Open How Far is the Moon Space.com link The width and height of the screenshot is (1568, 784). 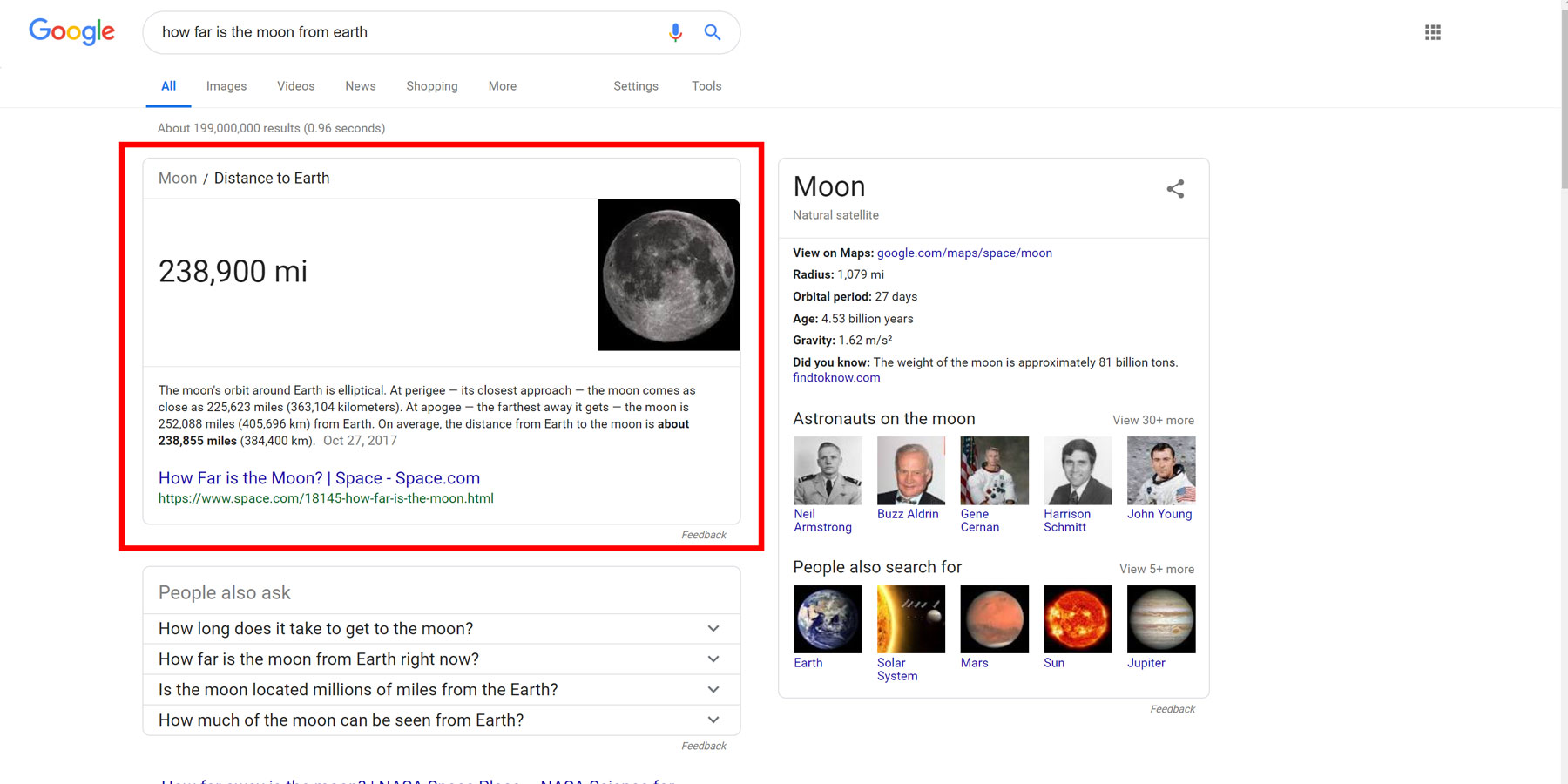[319, 477]
